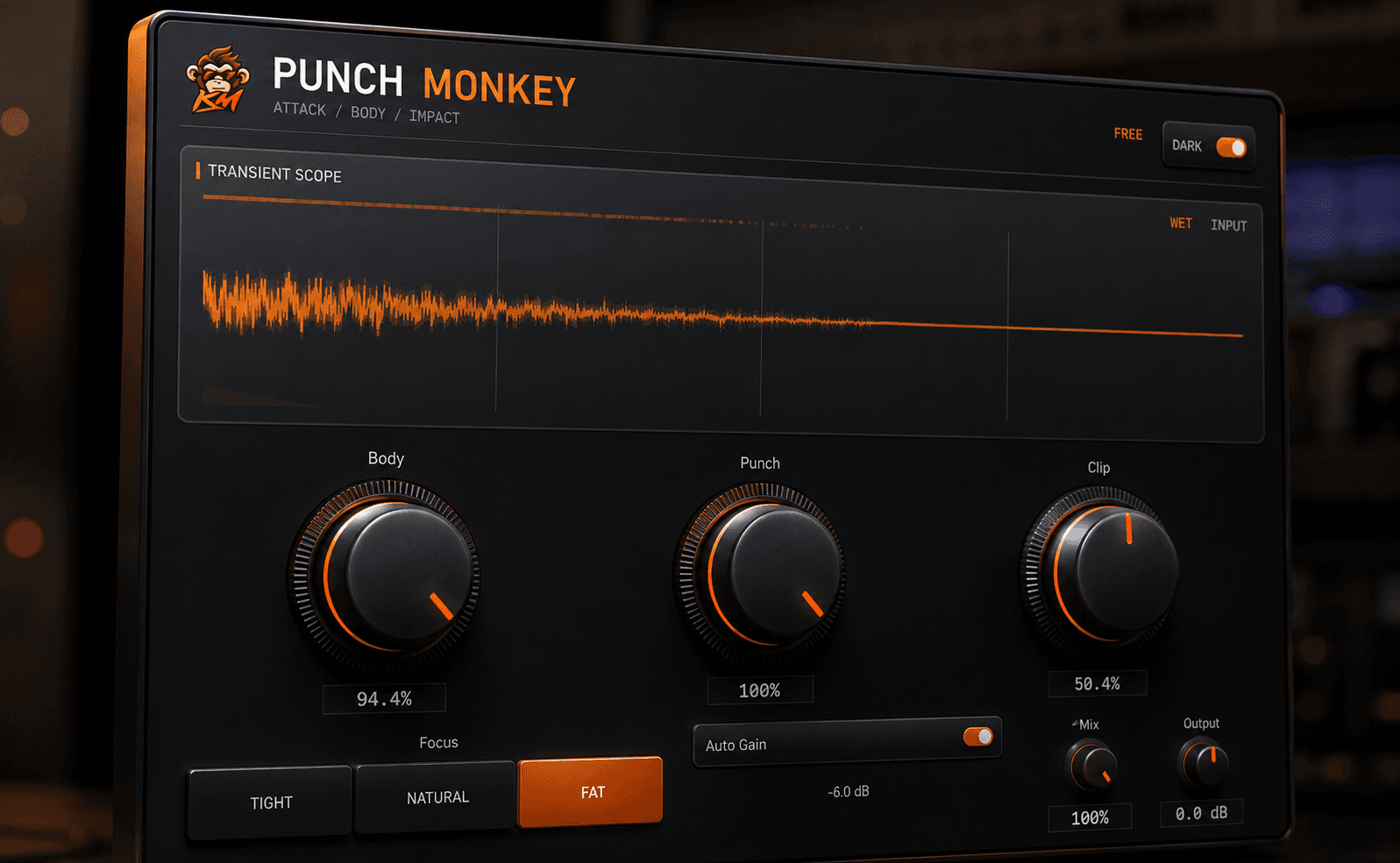Select the INPUT scope view
Screen dimensions: 1400x863
[x=1228, y=225]
